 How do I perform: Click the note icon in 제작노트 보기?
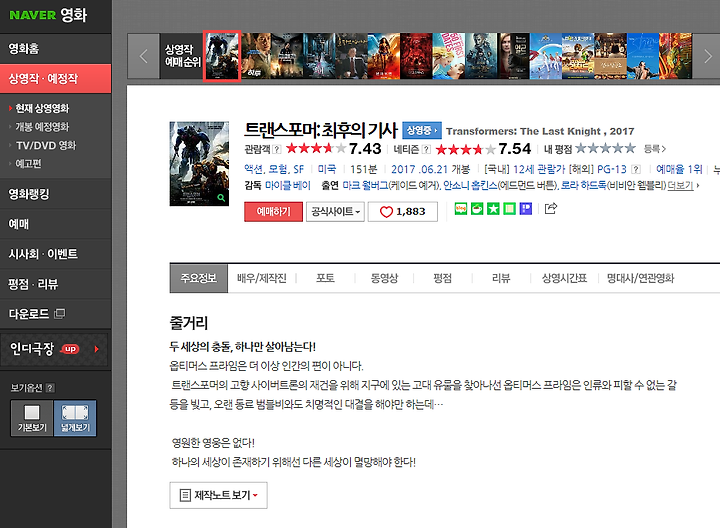coord(185,495)
